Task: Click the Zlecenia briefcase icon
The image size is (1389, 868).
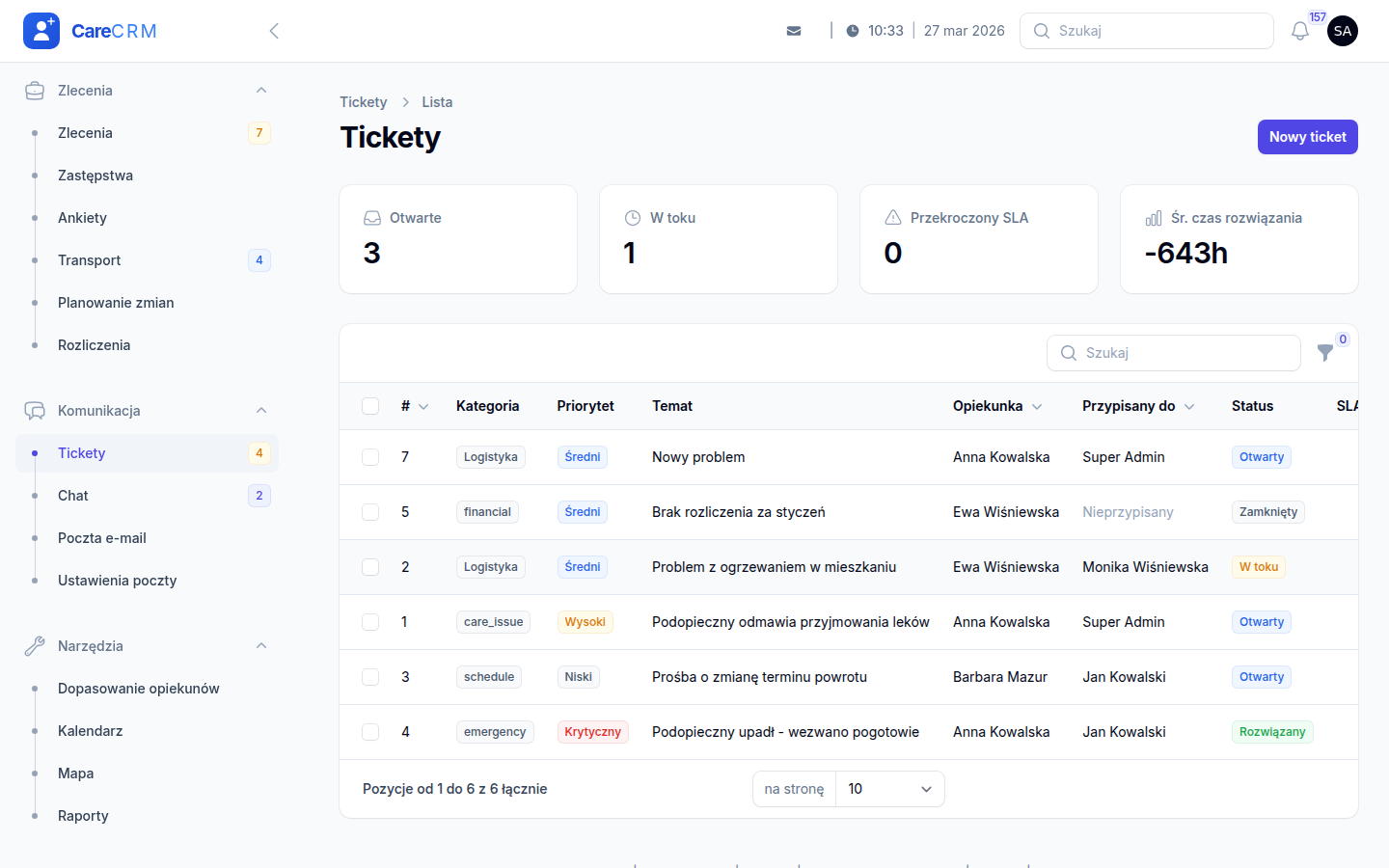Action: point(35,91)
